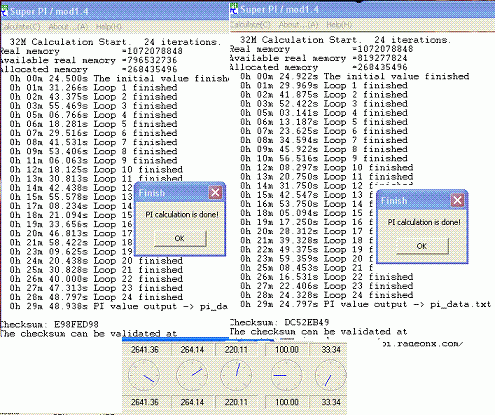The image size is (495, 415).
Task: Click line '0h 00m 24.500s The initial value'
Action: pyautogui.click(x=119, y=79)
